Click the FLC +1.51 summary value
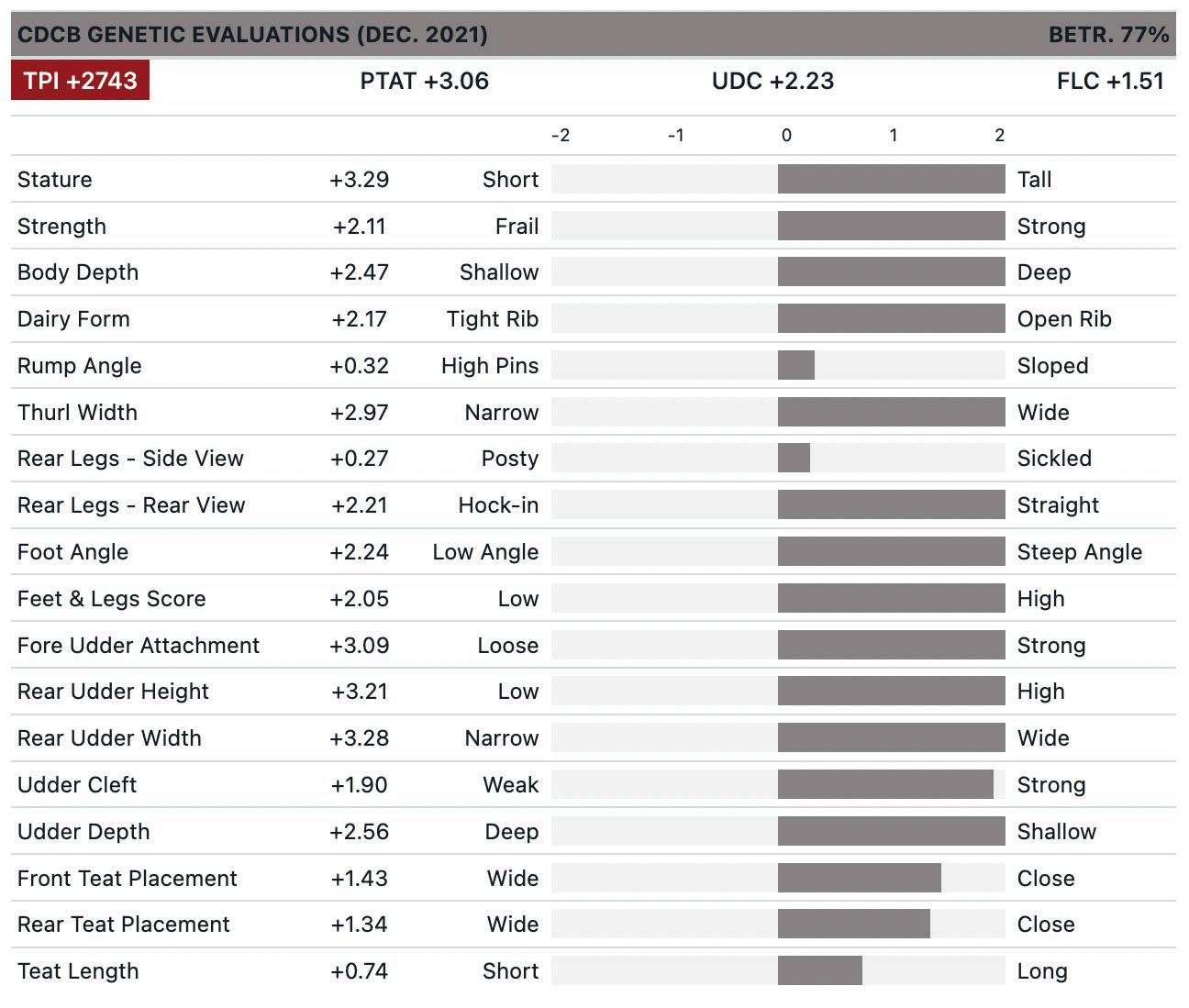This screenshot has height=1008, width=1189. [1109, 81]
